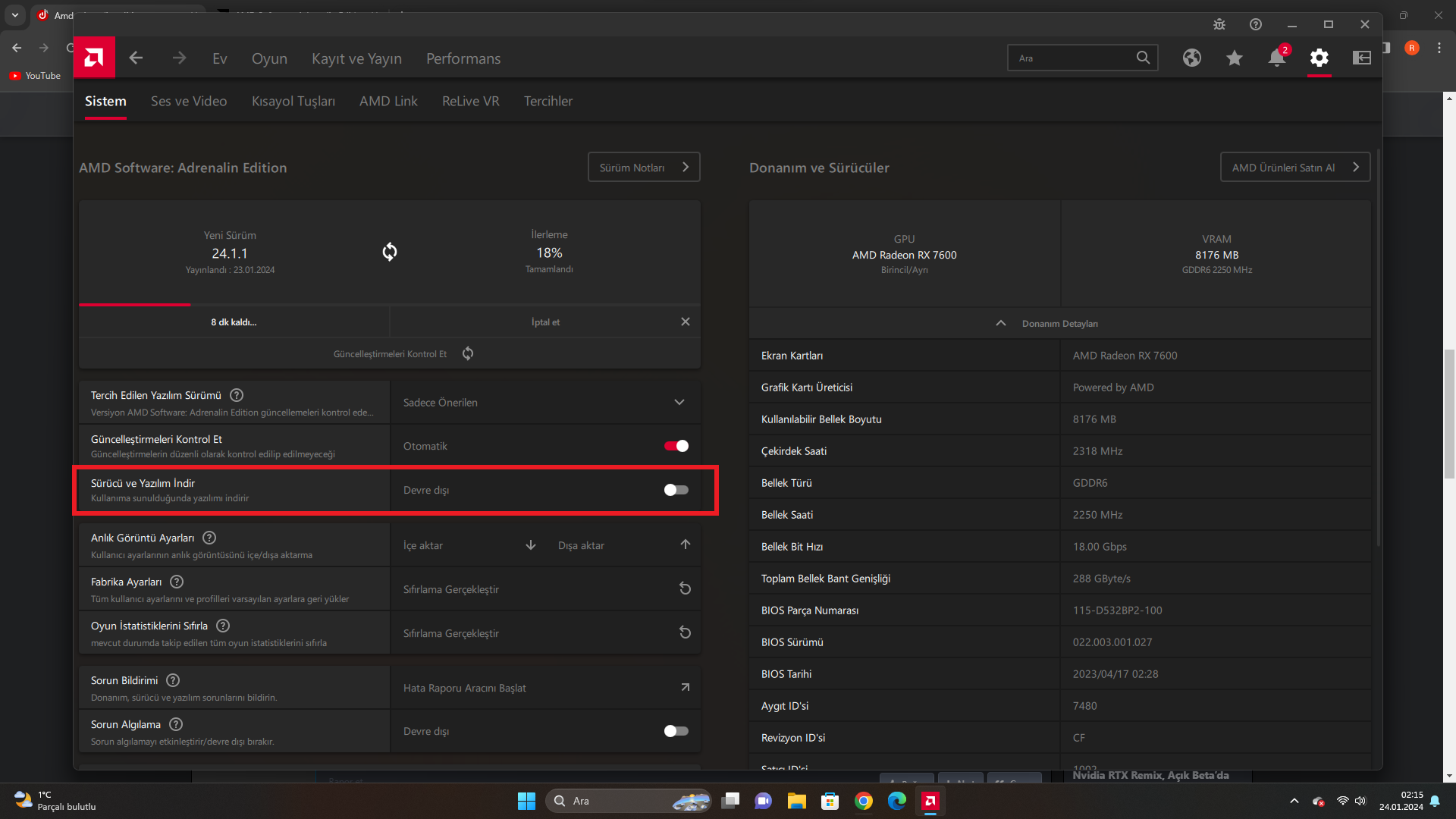Click the browser page scrollbar
1456x819 pixels.
click(x=1450, y=413)
